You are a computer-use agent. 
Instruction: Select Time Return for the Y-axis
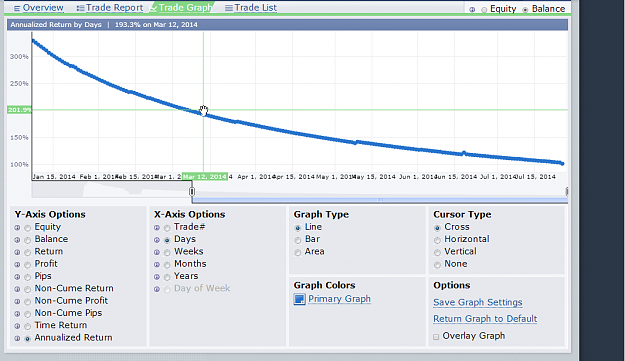[28, 326]
